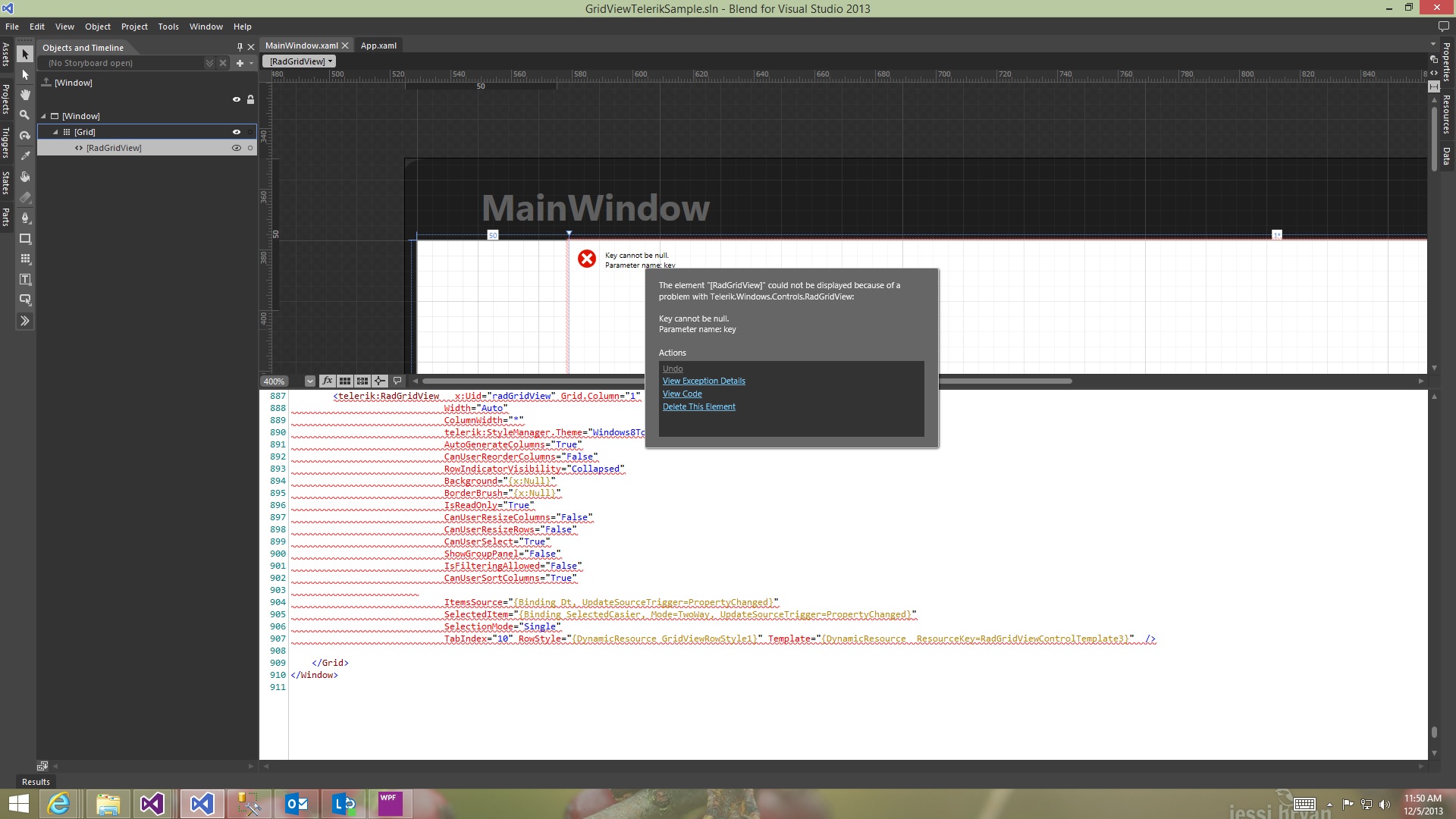Open the zoom level dropdown arrow
1456x819 pixels.
(x=309, y=381)
